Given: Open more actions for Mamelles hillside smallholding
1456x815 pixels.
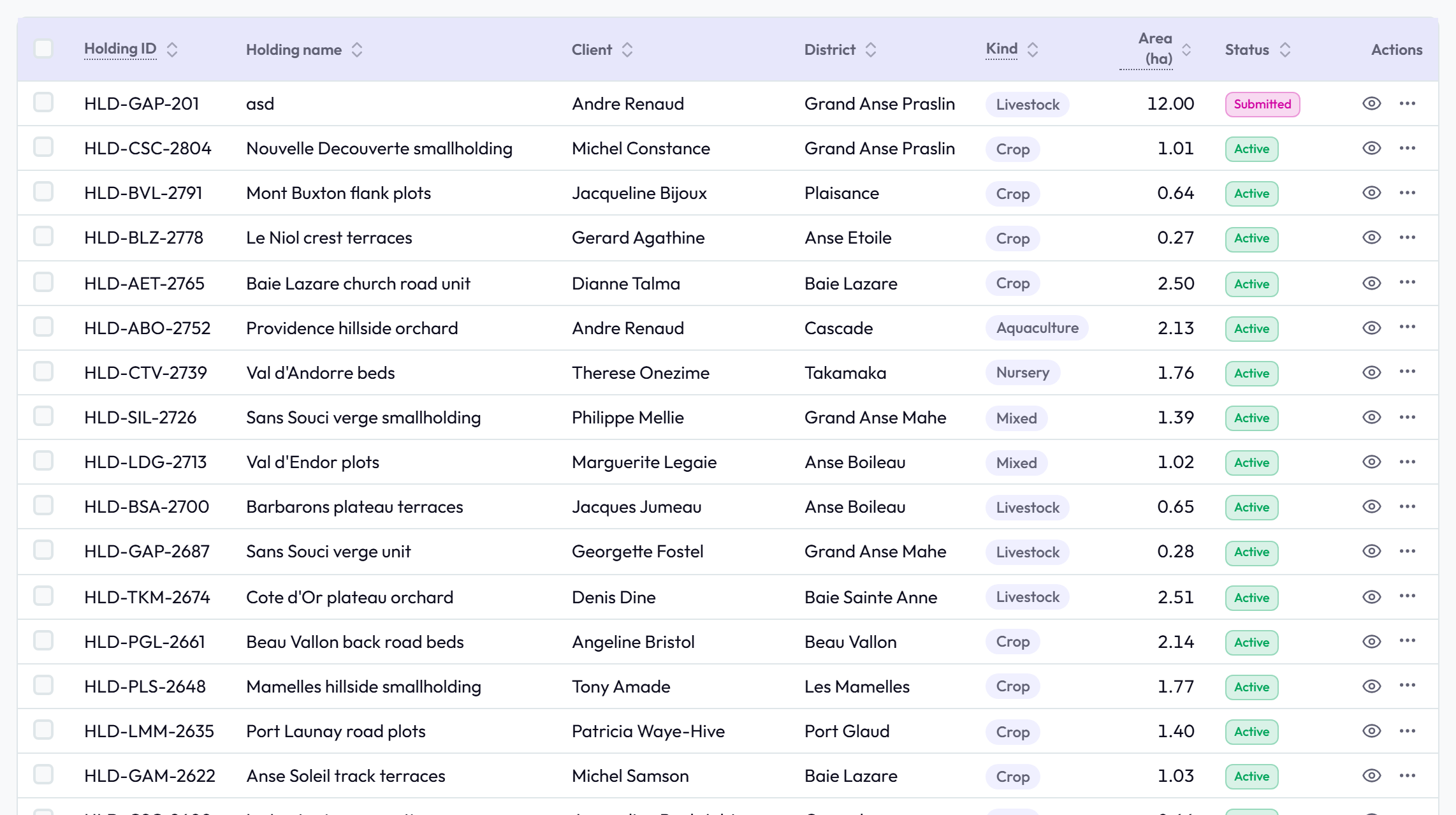Looking at the screenshot, I should (1408, 686).
